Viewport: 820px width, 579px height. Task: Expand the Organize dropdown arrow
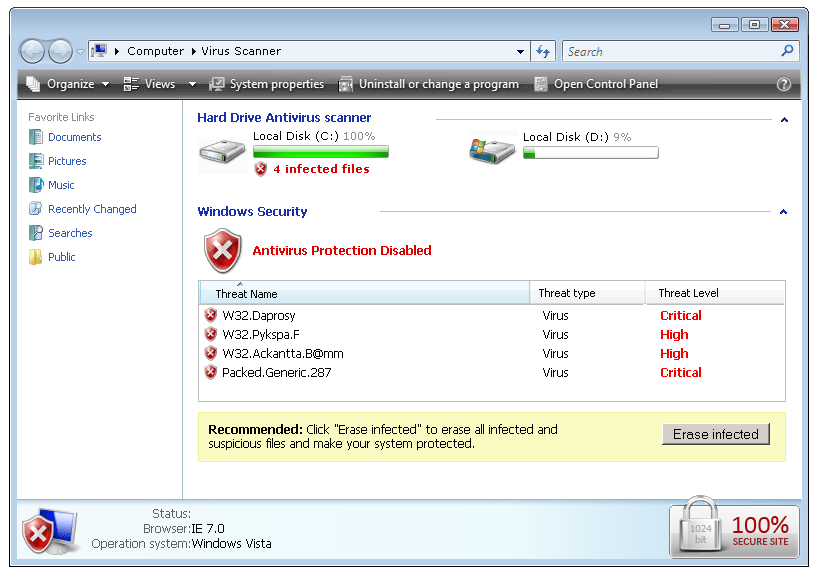pyautogui.click(x=106, y=84)
